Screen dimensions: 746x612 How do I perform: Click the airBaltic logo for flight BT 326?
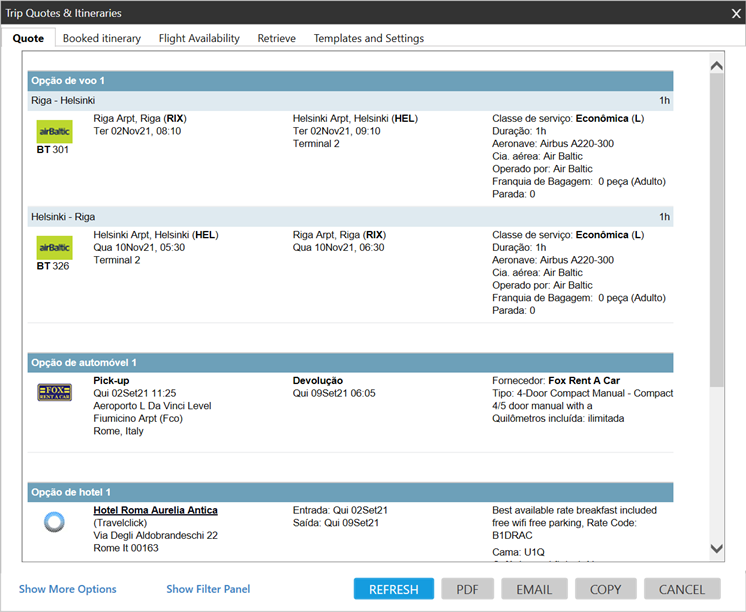click(x=54, y=248)
